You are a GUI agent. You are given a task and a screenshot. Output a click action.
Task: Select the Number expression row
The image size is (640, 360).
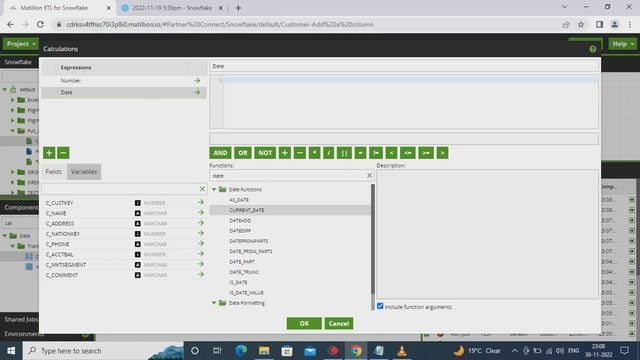pyautogui.click(x=124, y=80)
